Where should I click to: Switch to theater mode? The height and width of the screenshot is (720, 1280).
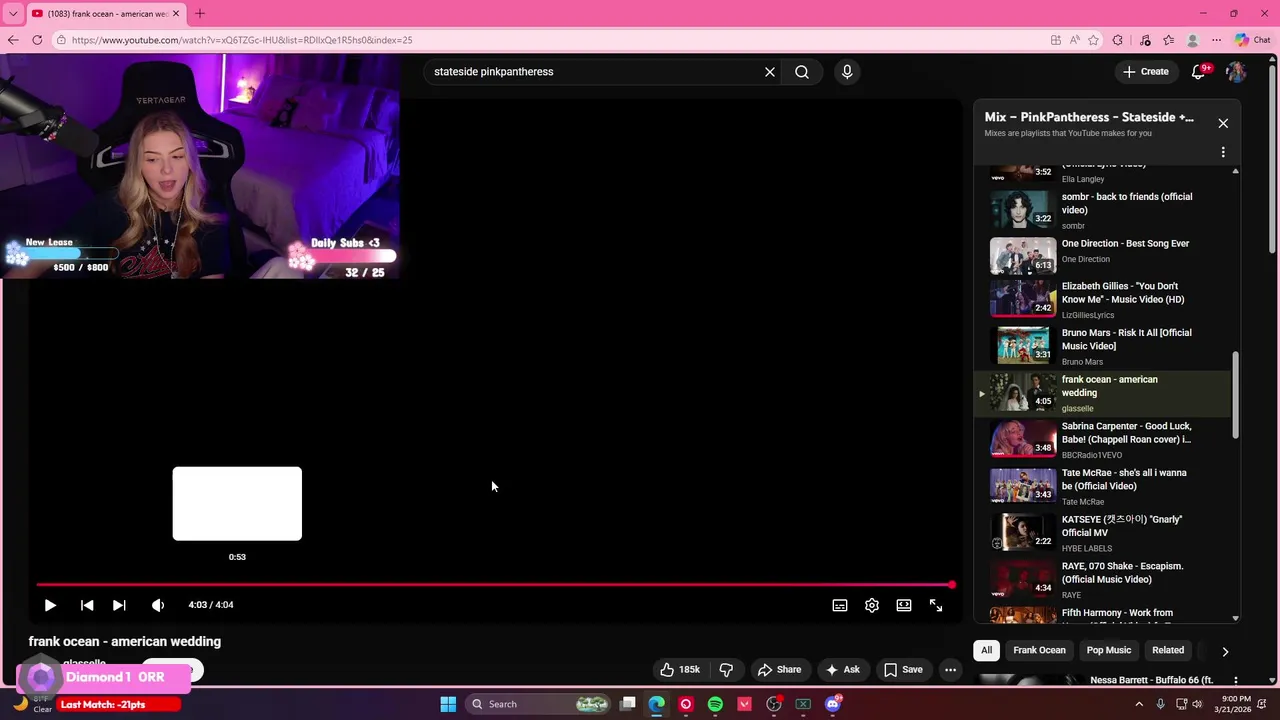904,605
